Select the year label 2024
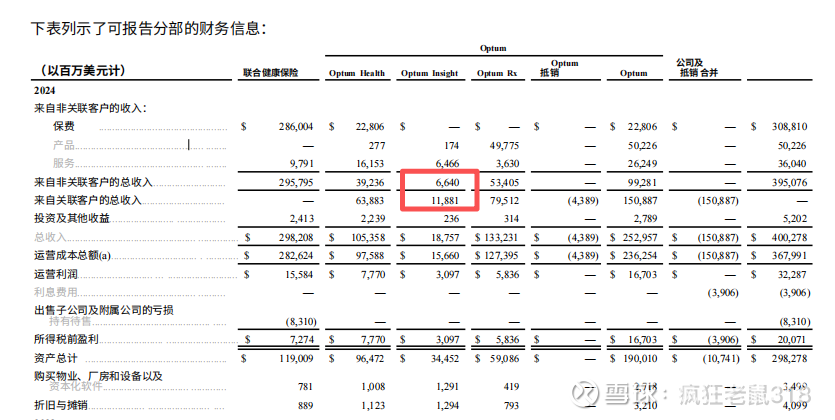Viewport: 835px width, 420px height. 45,90
